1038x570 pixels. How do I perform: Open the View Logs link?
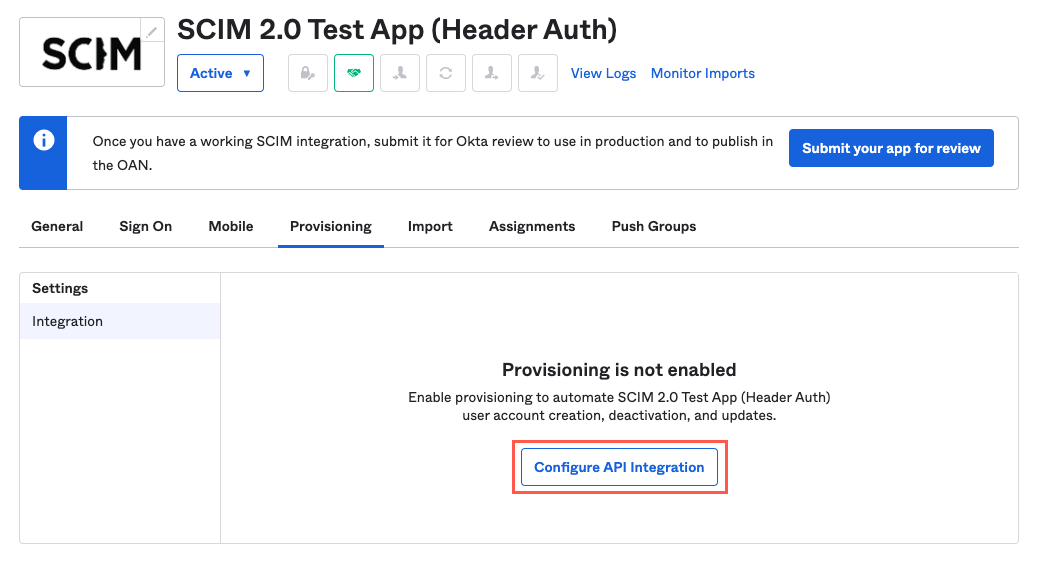coord(603,73)
